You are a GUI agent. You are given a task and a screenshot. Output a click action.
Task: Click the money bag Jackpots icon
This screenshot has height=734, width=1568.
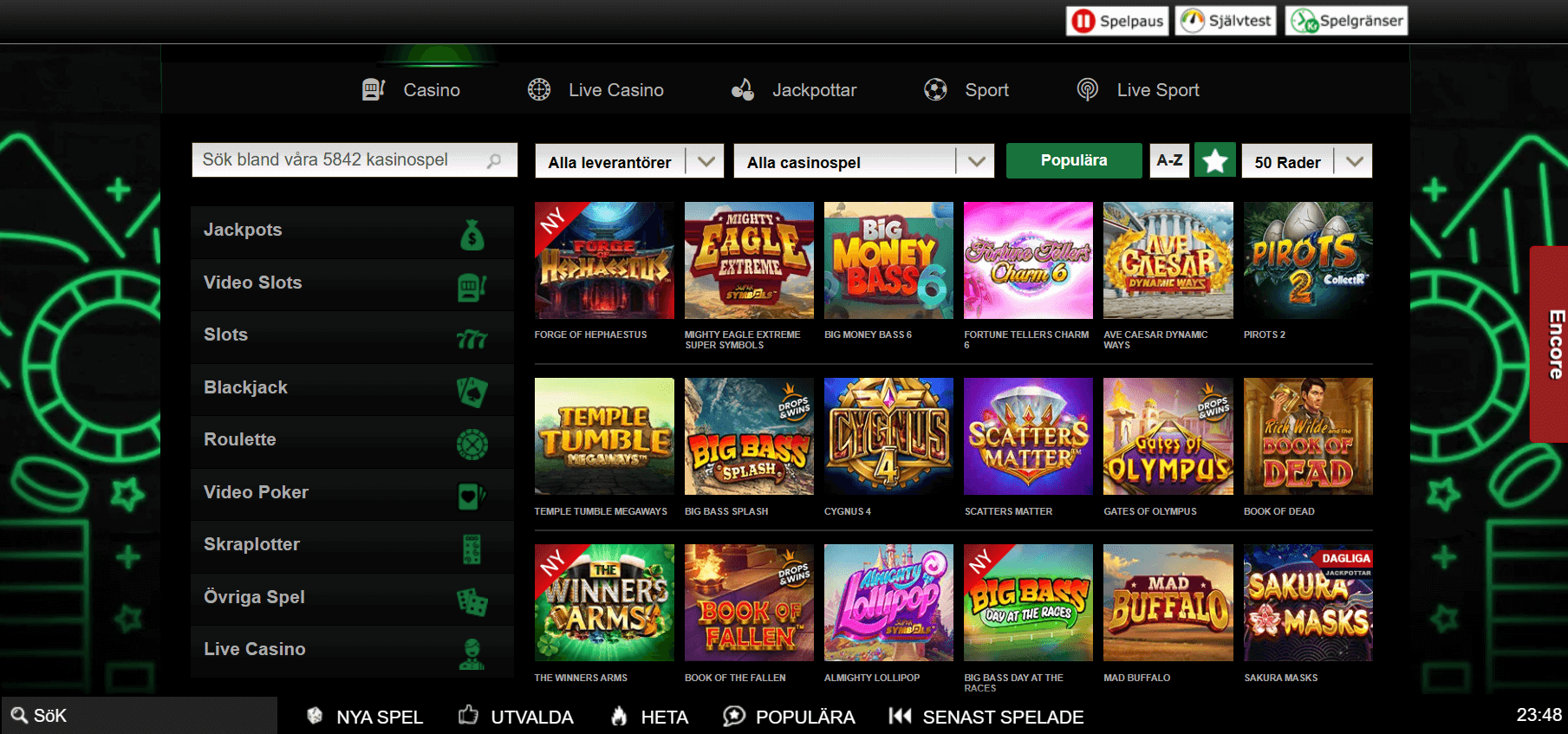[x=472, y=234]
